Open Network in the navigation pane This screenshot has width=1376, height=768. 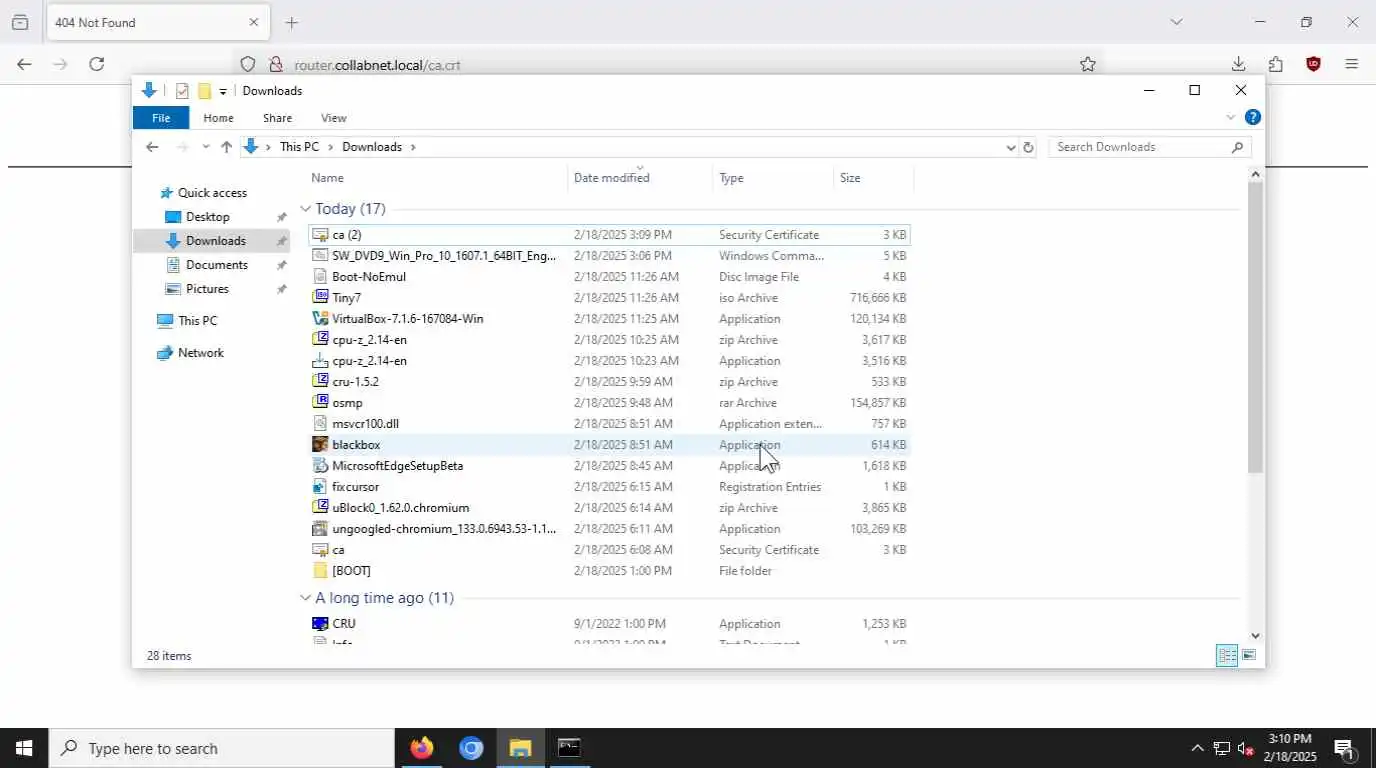point(200,353)
